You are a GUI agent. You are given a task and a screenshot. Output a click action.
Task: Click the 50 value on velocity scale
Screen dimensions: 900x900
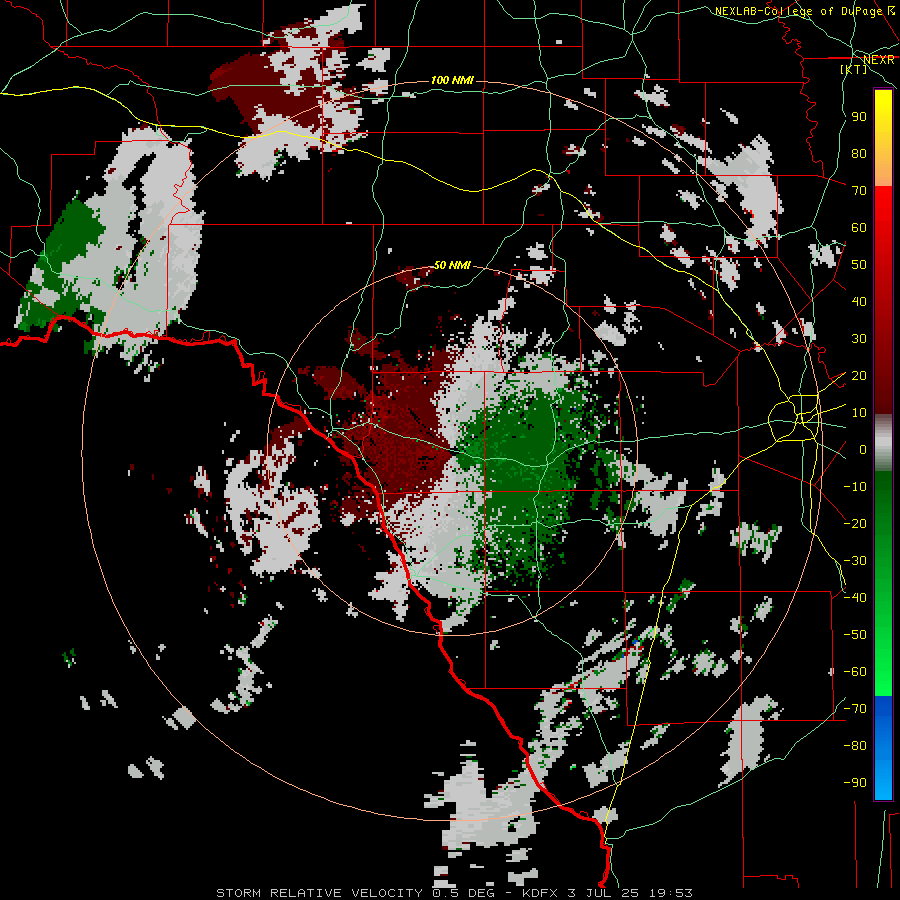859,265
